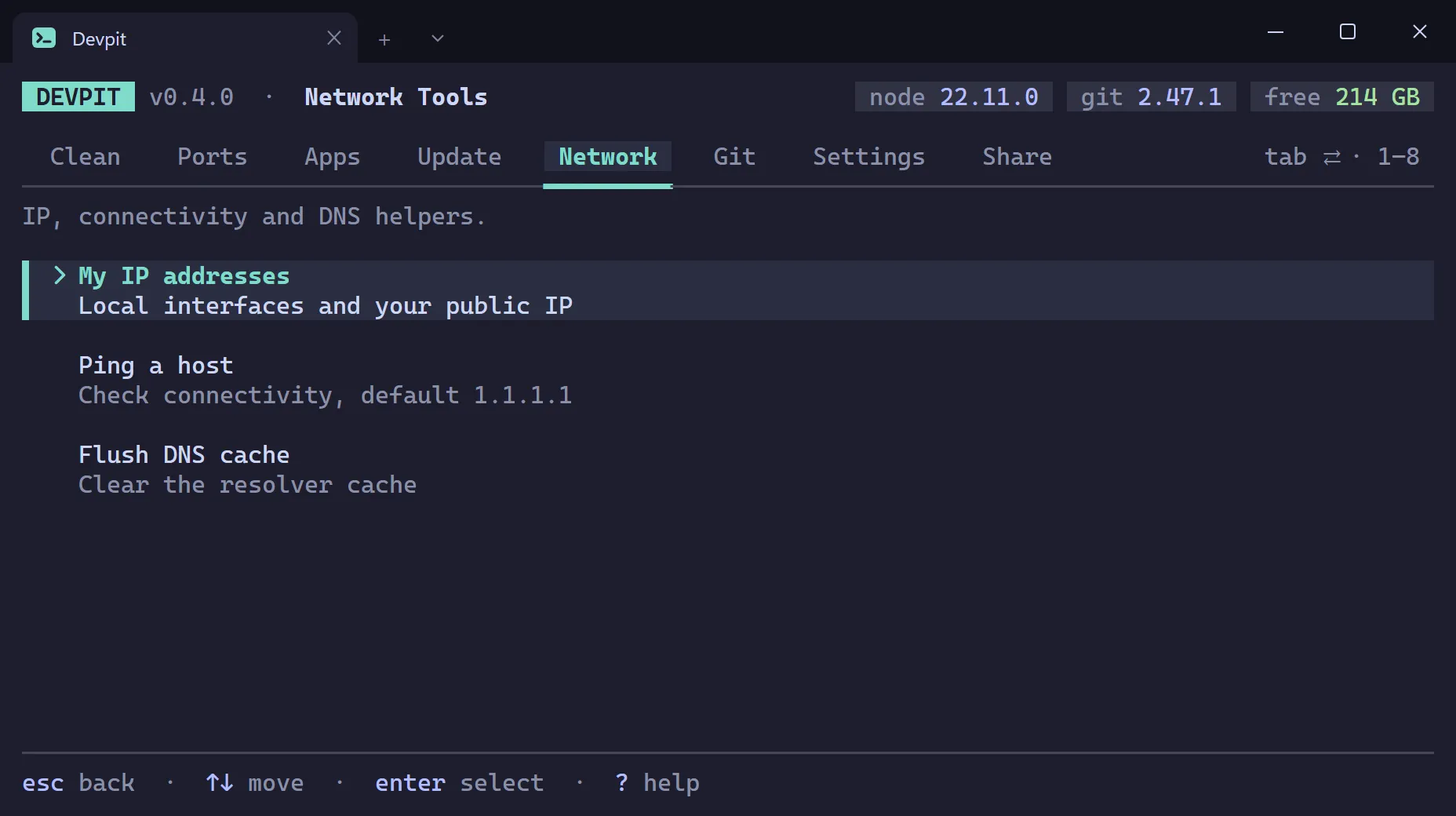Maximize the terminal window
This screenshot has height=816, width=1456.
(x=1348, y=31)
